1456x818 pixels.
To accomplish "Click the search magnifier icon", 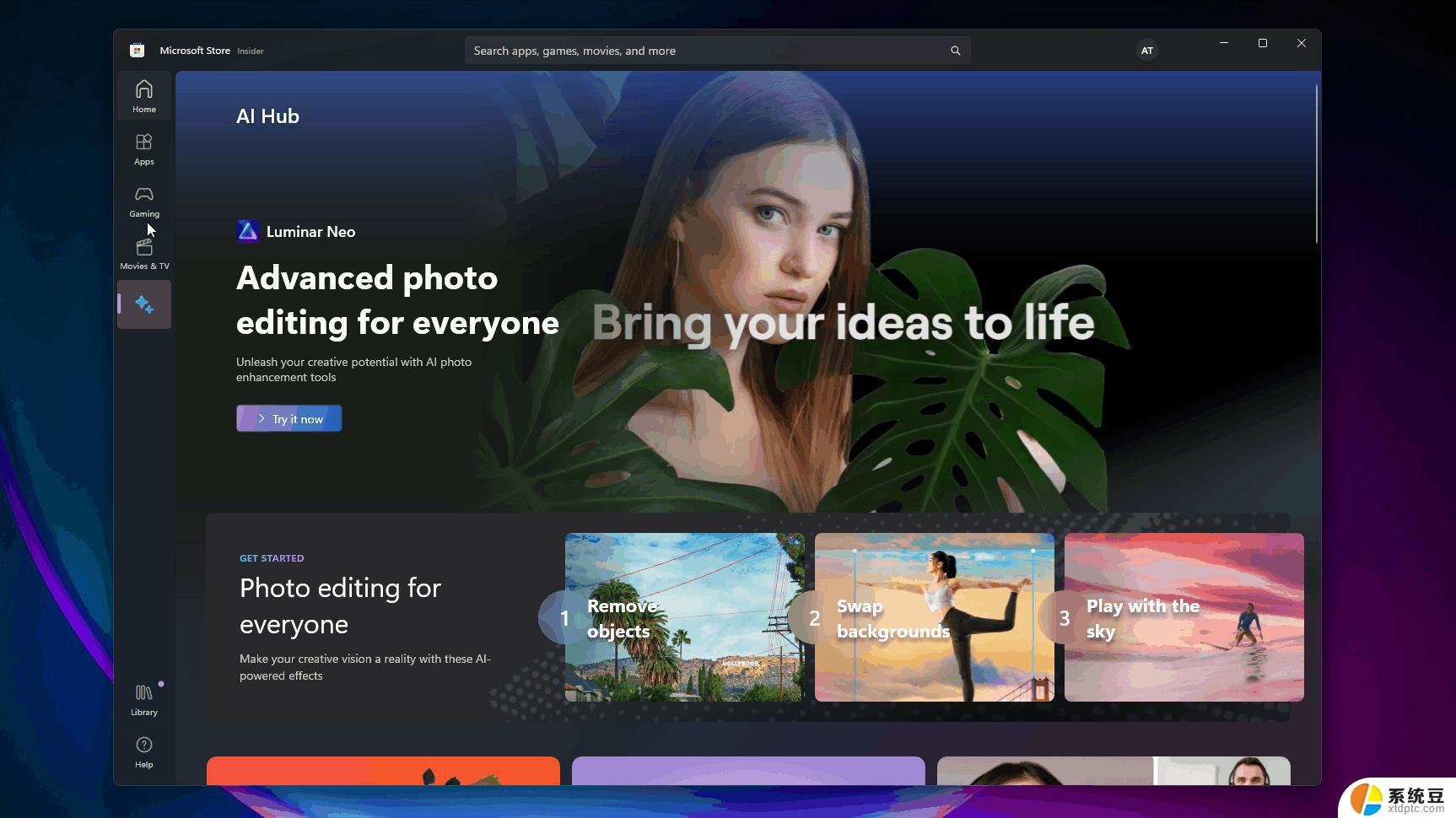I will pos(955,51).
